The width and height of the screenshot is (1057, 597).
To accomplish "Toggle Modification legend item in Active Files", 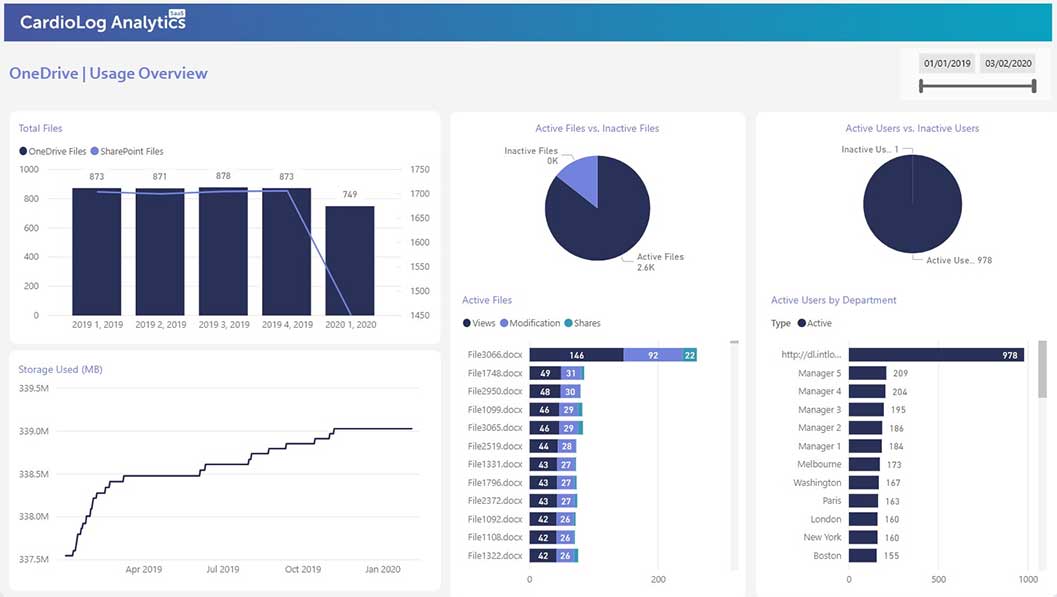I will click(530, 323).
